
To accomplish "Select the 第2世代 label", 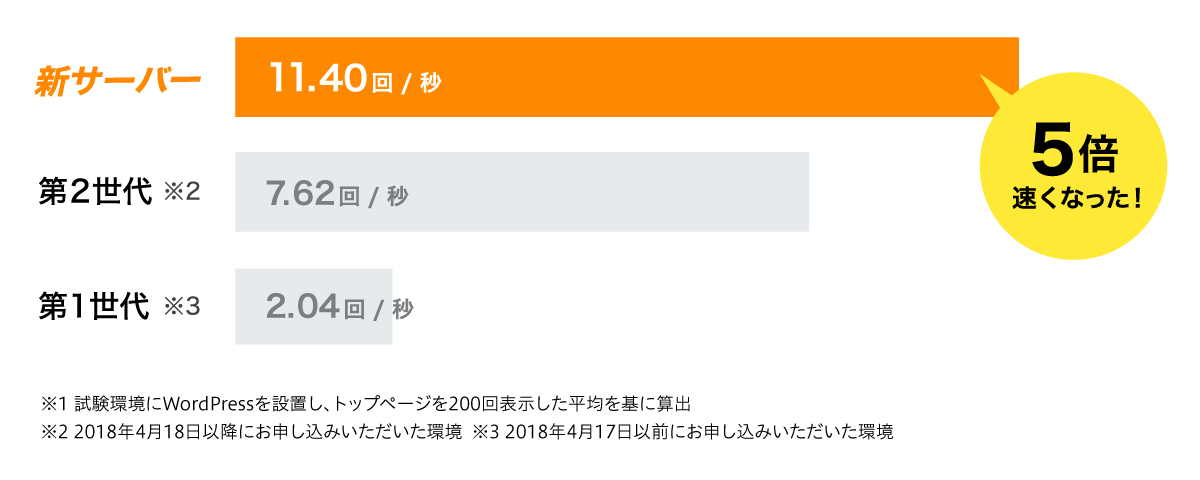I will click(95, 192).
